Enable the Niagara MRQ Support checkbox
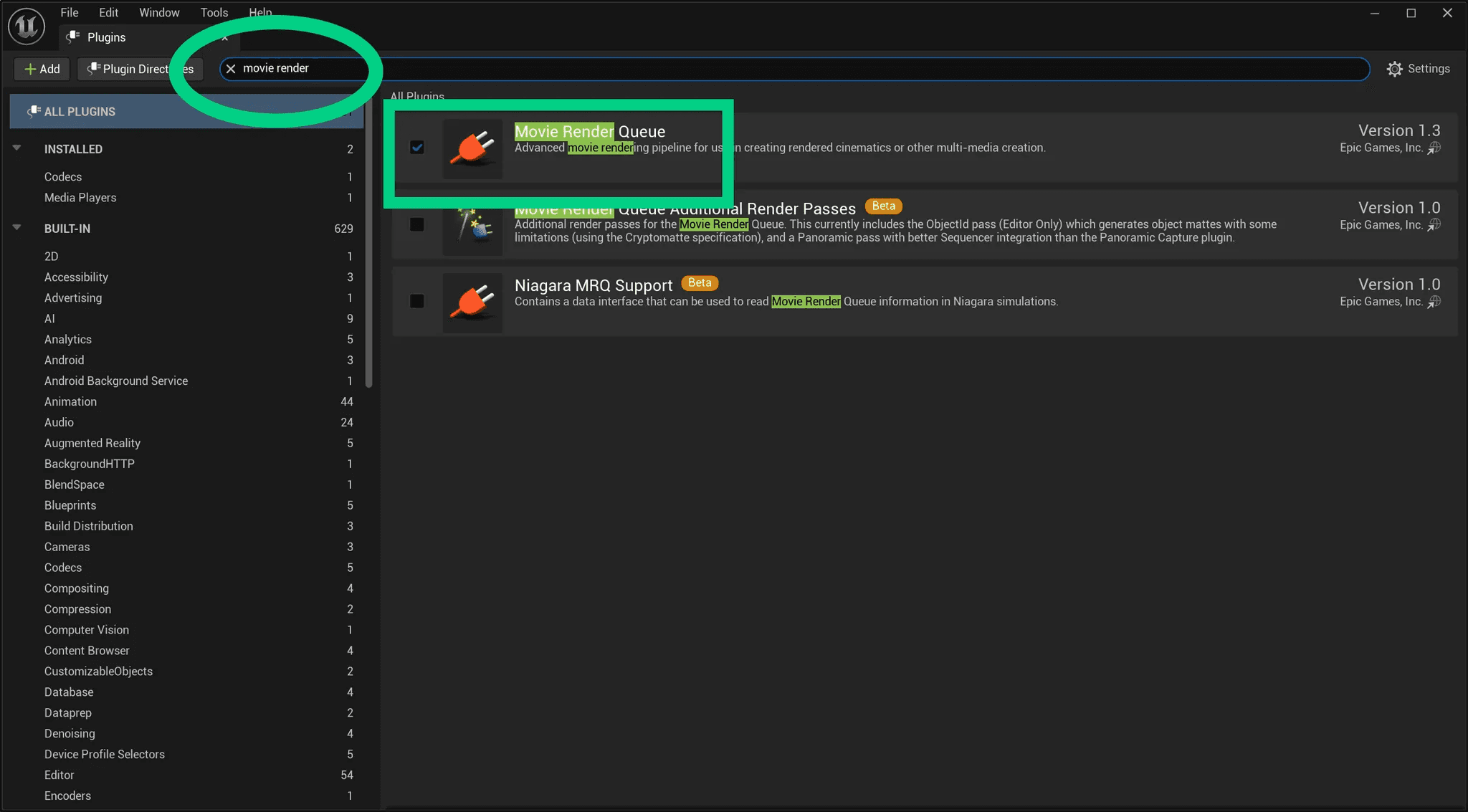The width and height of the screenshot is (1468, 812). (x=416, y=301)
